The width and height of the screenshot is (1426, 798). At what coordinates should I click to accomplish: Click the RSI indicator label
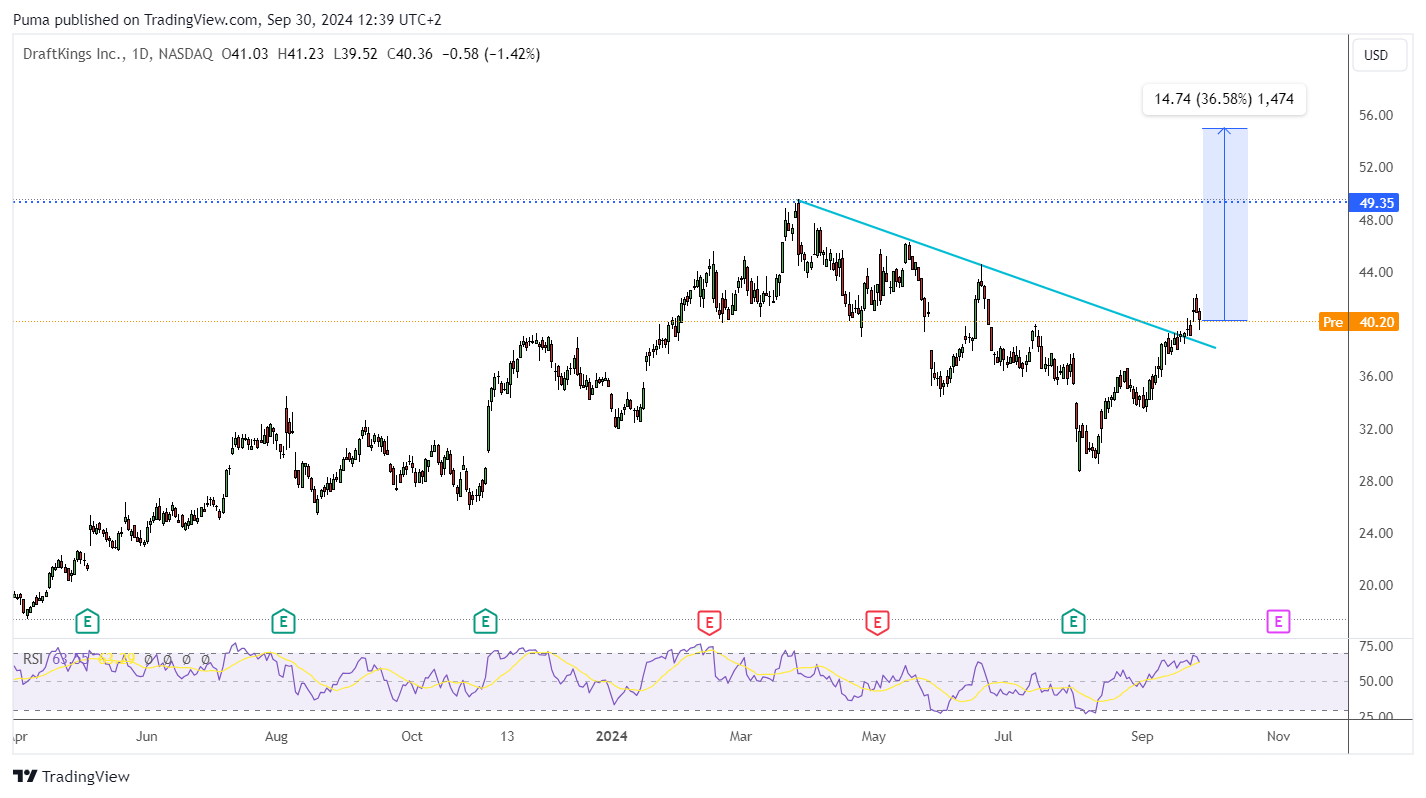33,659
